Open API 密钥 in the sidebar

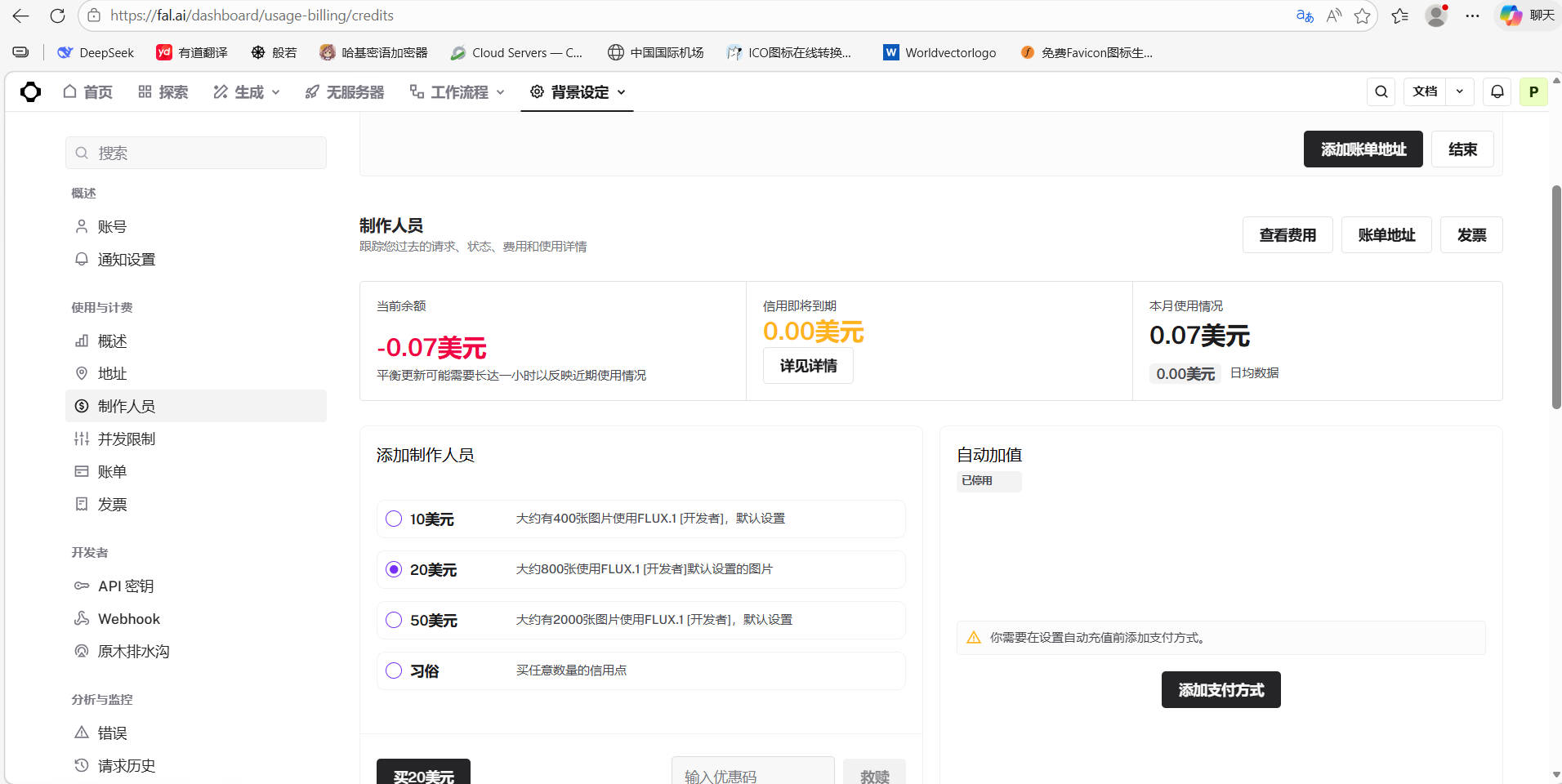(x=126, y=586)
